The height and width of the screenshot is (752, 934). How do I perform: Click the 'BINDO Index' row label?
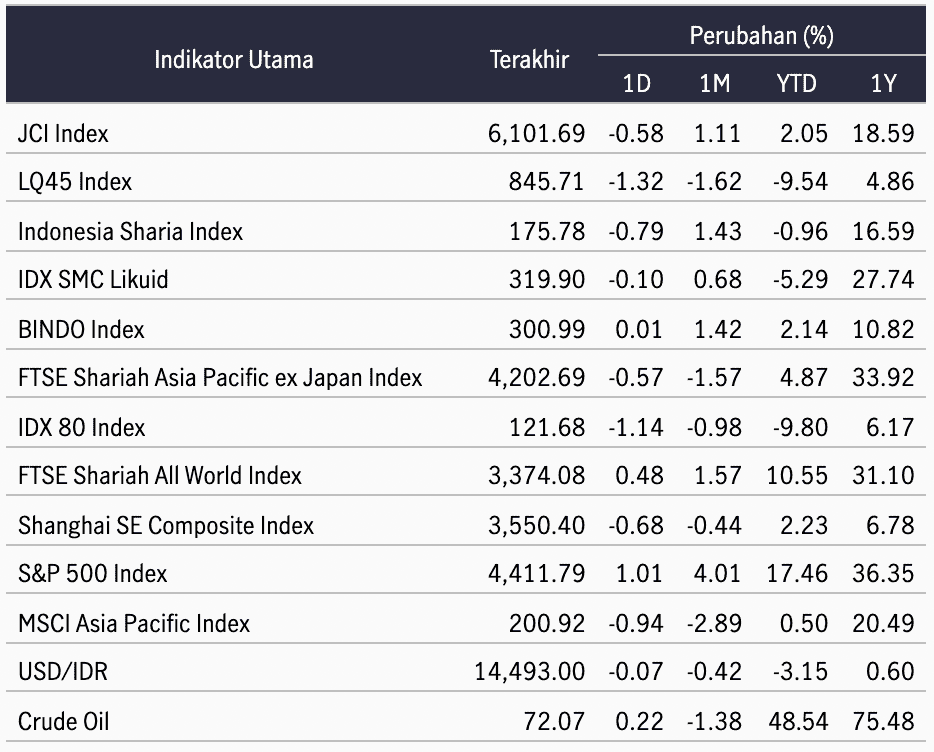(81, 330)
